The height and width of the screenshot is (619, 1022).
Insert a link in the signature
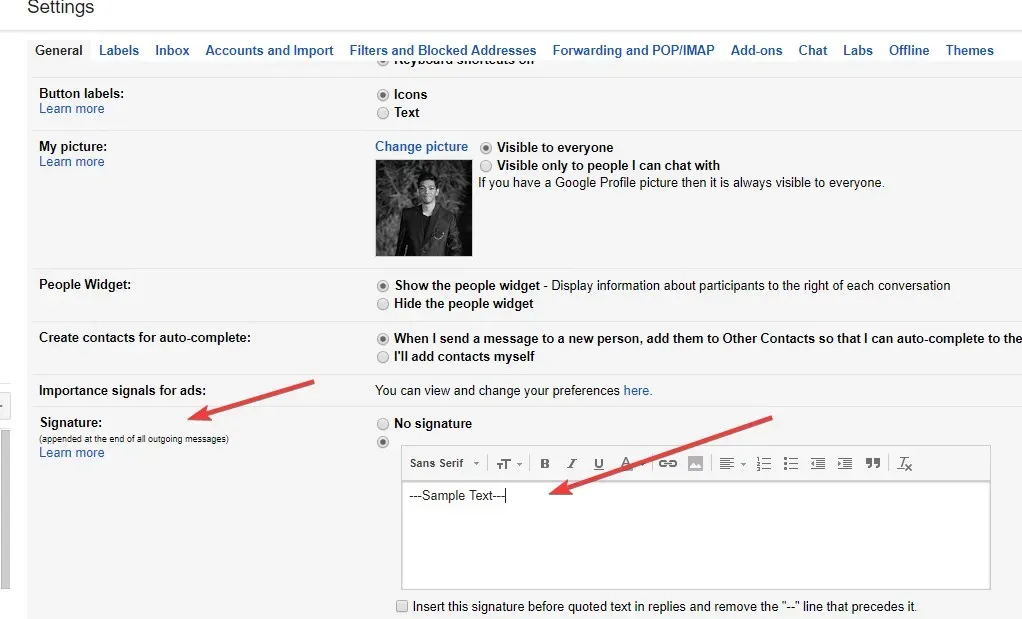tap(667, 463)
